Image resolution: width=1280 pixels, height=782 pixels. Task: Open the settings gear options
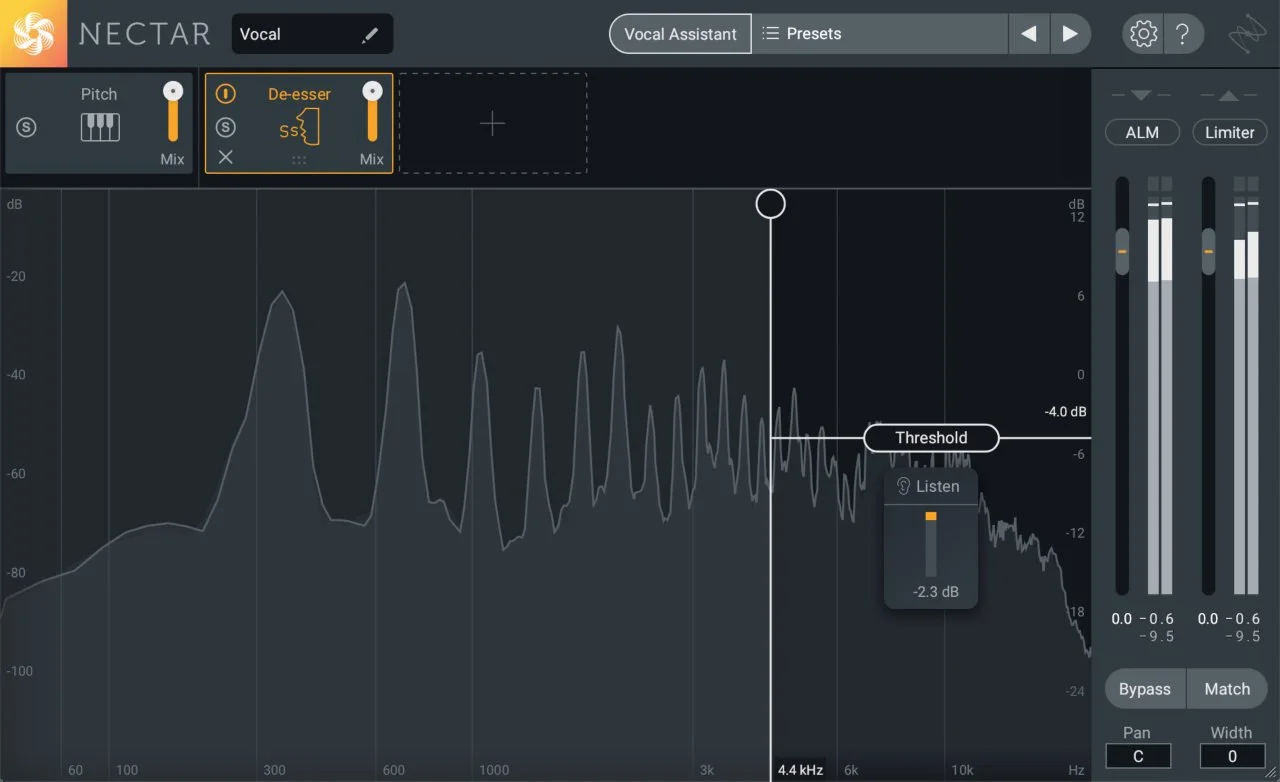pyautogui.click(x=1142, y=33)
